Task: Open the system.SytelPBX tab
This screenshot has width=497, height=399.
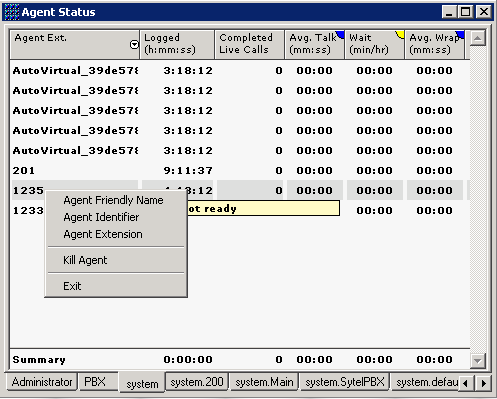Action: (x=345, y=382)
